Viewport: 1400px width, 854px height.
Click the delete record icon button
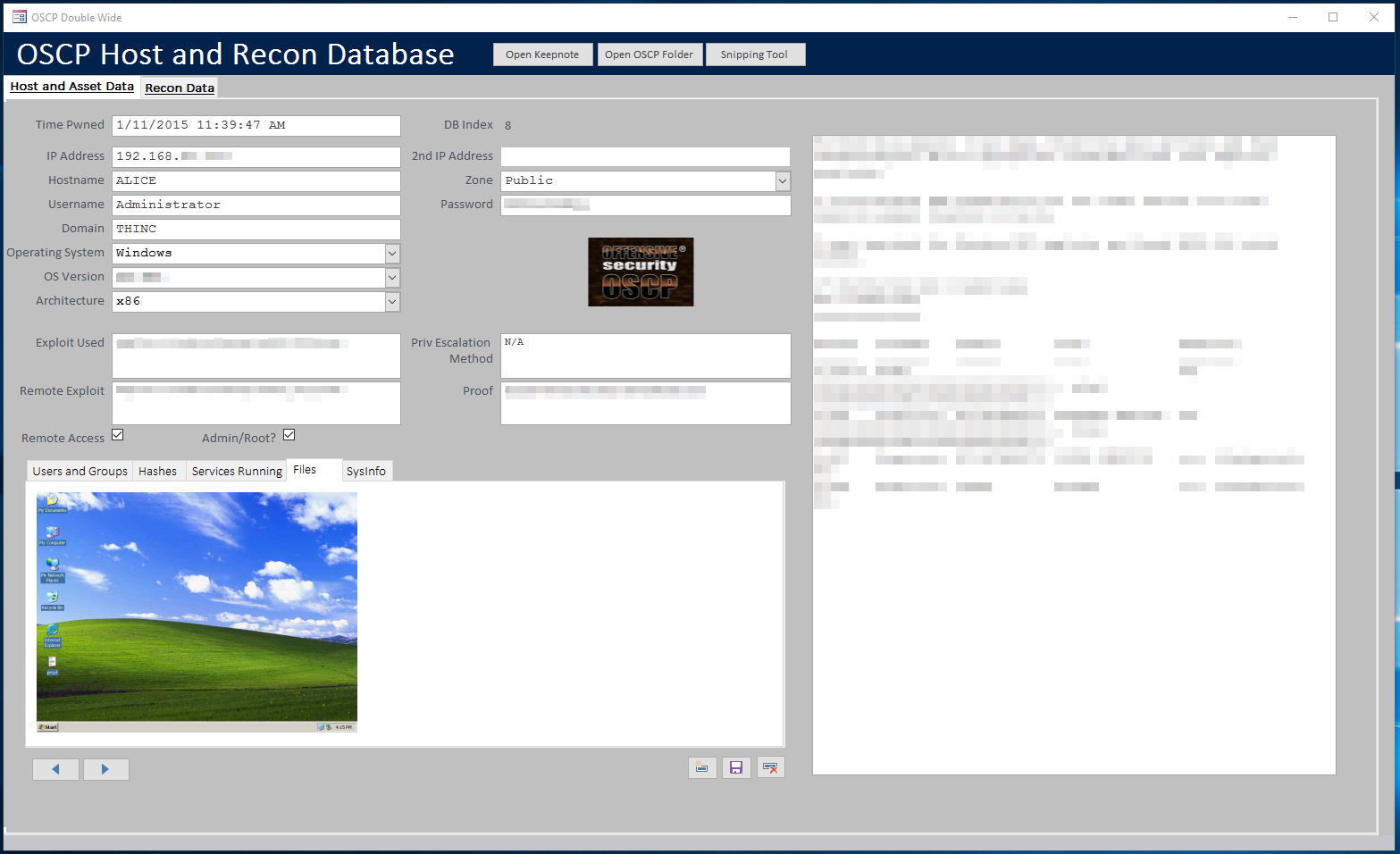click(770, 767)
